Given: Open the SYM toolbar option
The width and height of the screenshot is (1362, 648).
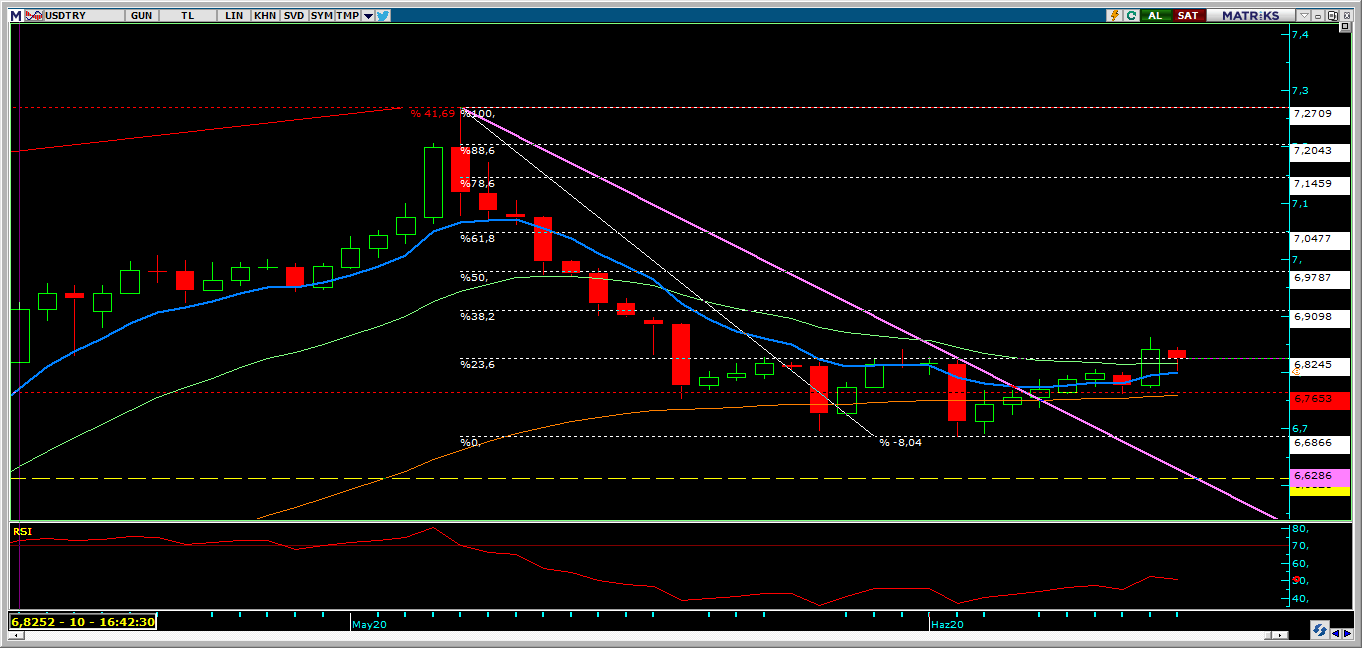Looking at the screenshot, I should tap(321, 16).
